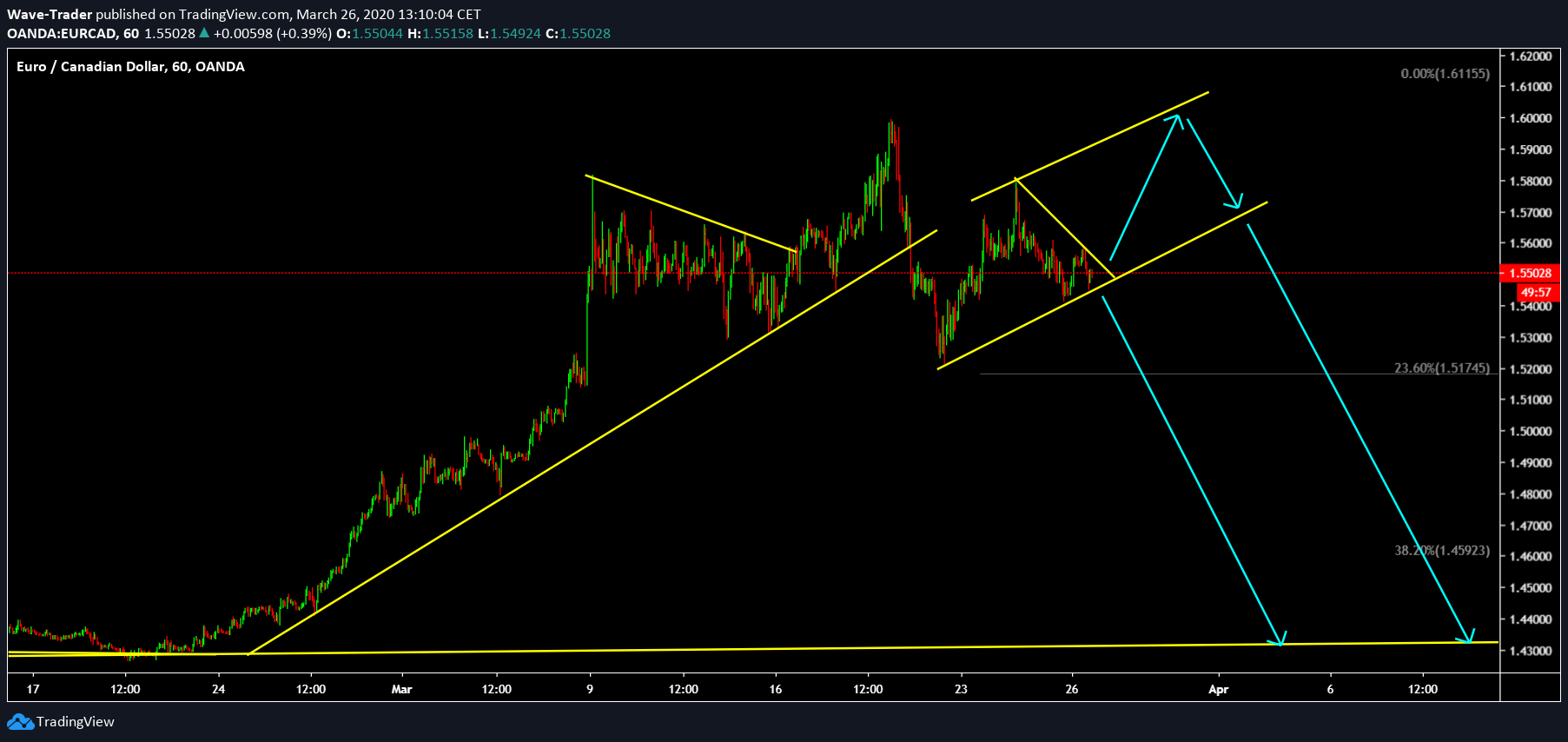Click the 1.49000 price axis label

point(1530,462)
